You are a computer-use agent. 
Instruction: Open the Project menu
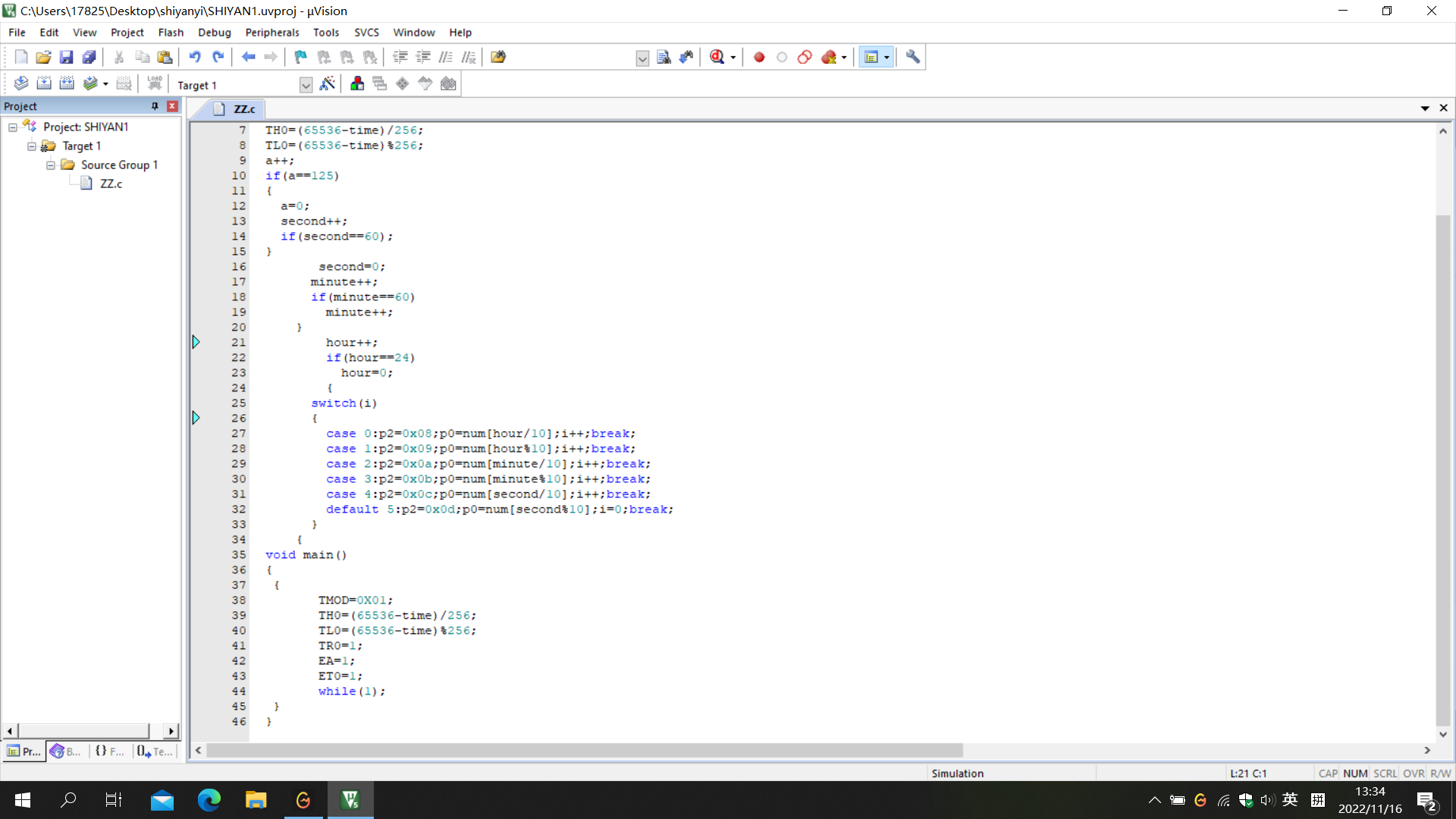[127, 33]
